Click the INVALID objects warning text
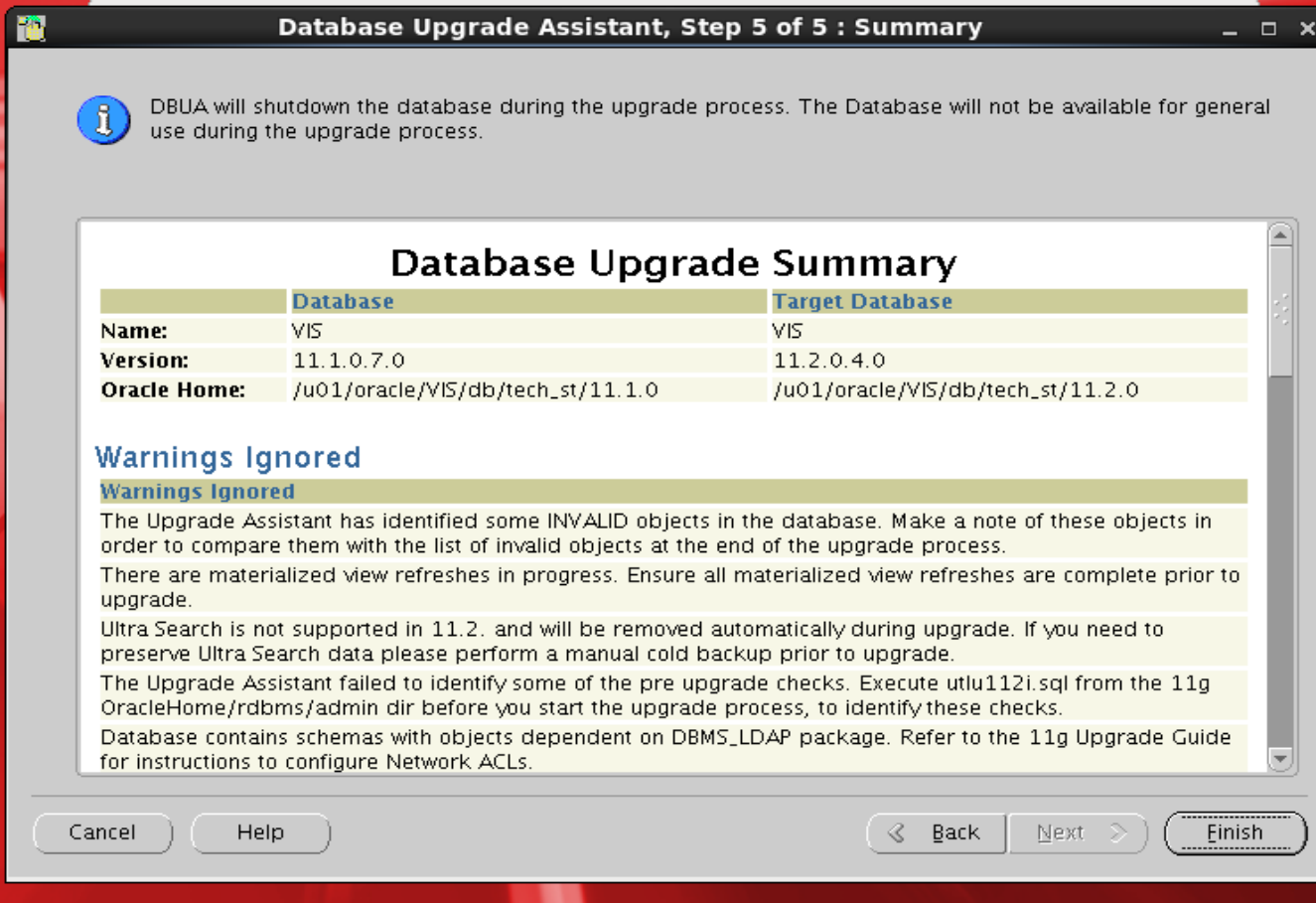 coord(656,533)
